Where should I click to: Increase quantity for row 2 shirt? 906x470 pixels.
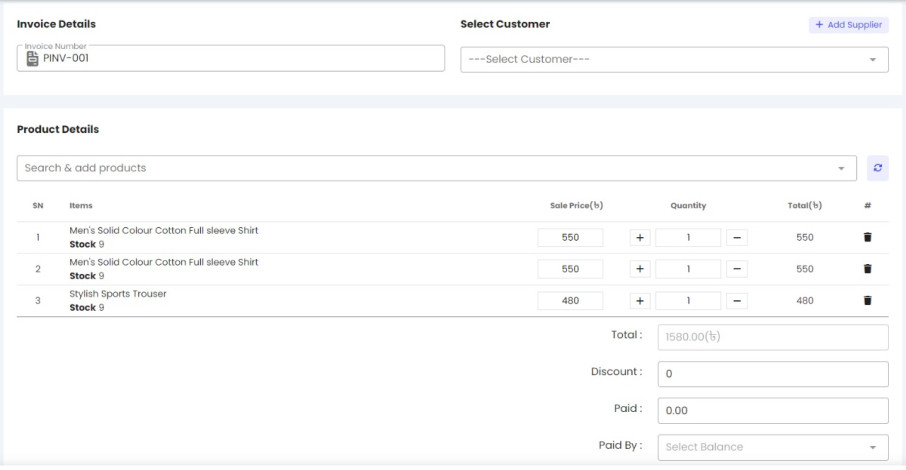tap(640, 269)
